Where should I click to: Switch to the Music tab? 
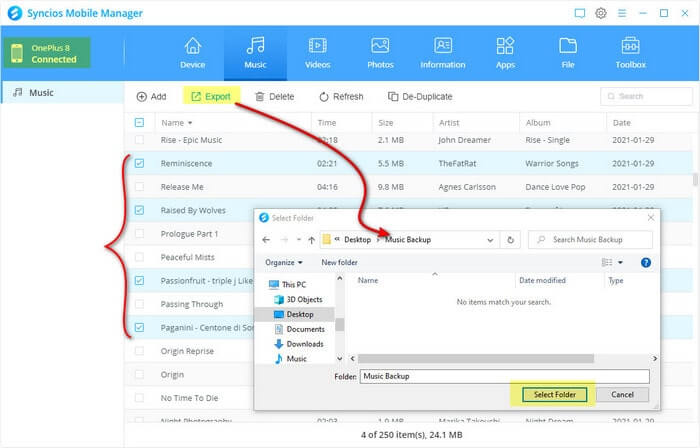255,53
